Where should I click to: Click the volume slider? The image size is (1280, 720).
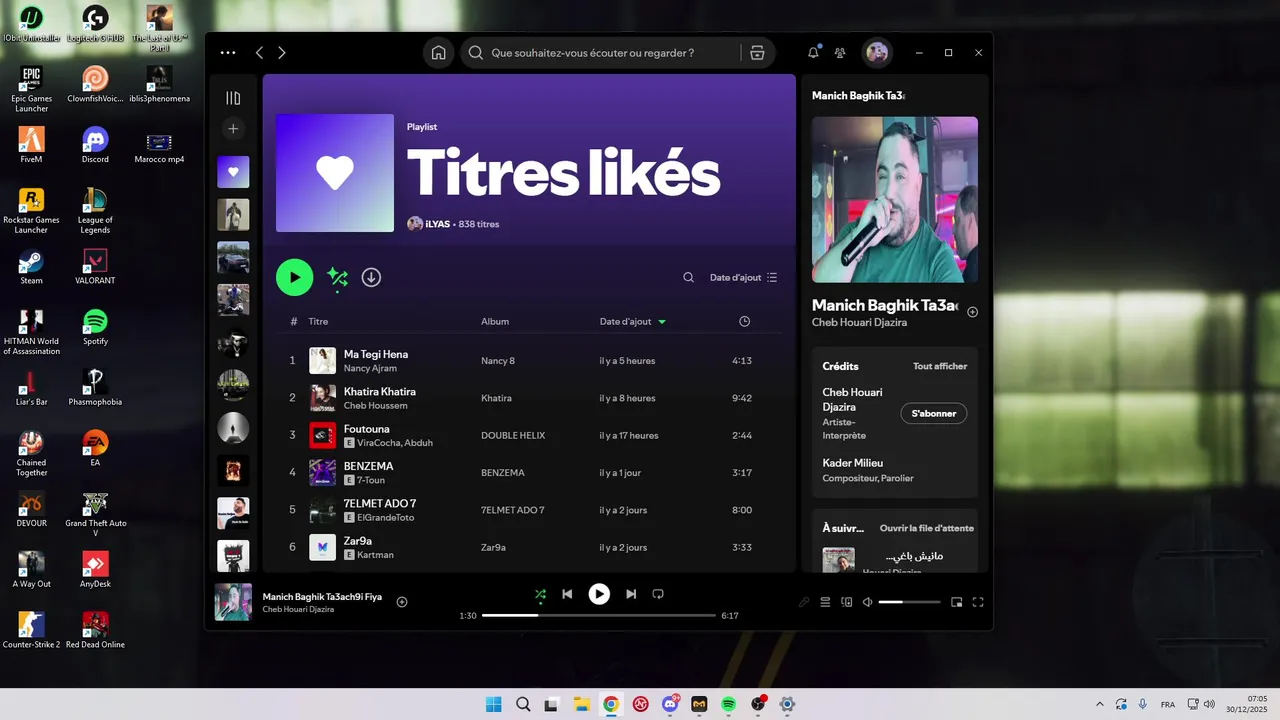click(910, 602)
